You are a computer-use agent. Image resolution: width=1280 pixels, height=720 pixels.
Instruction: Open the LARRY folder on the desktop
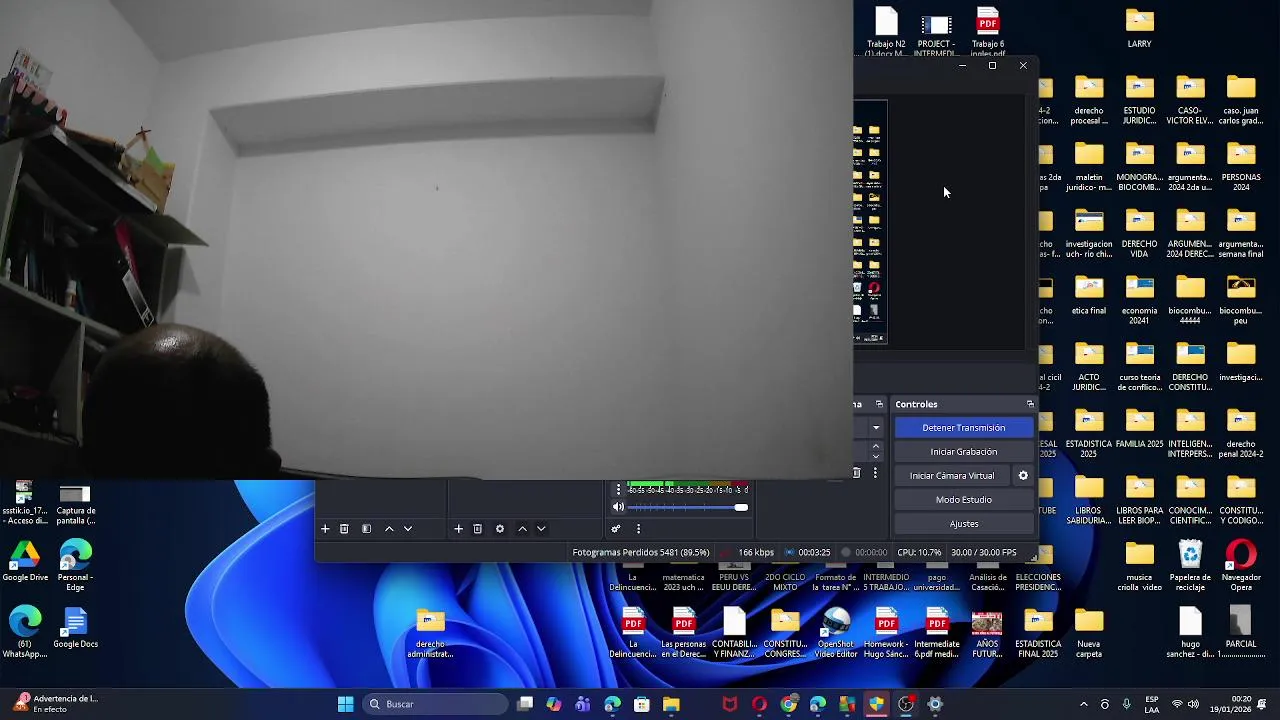point(1139,29)
